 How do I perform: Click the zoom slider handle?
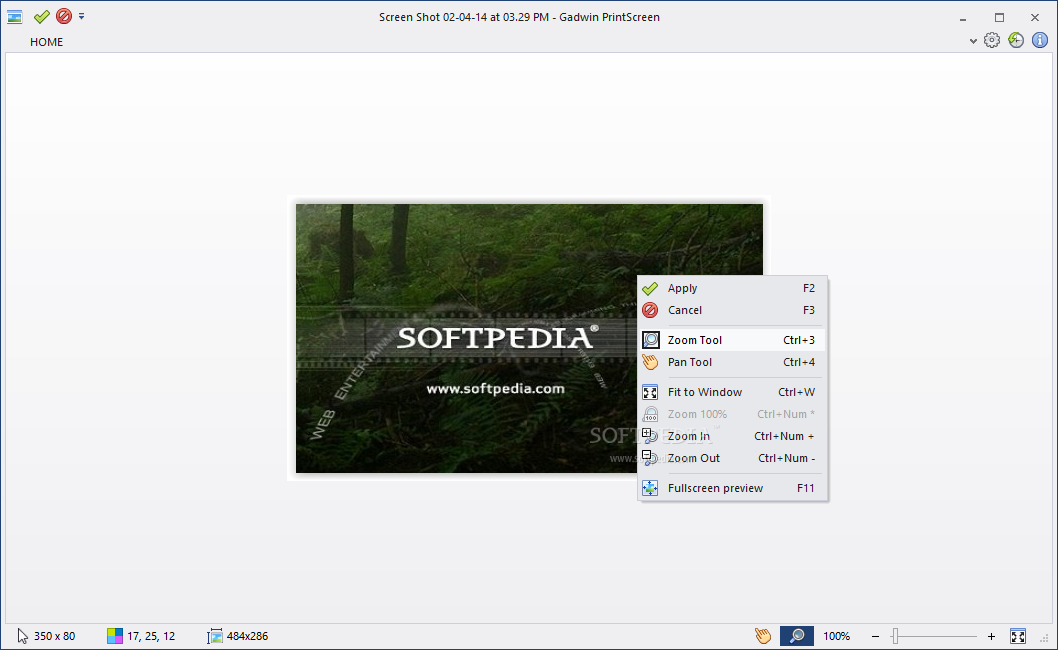pos(895,636)
